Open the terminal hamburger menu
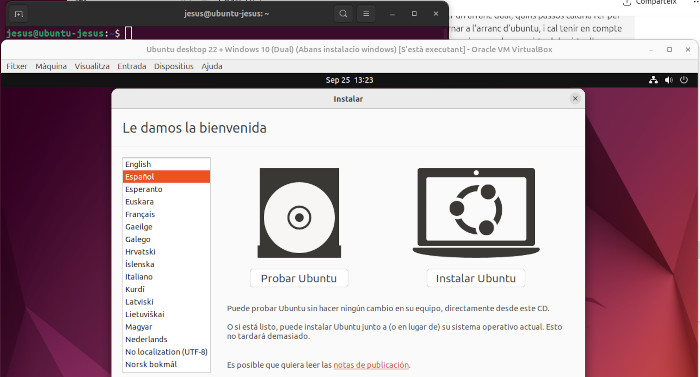The height and width of the screenshot is (377, 700). pos(366,14)
